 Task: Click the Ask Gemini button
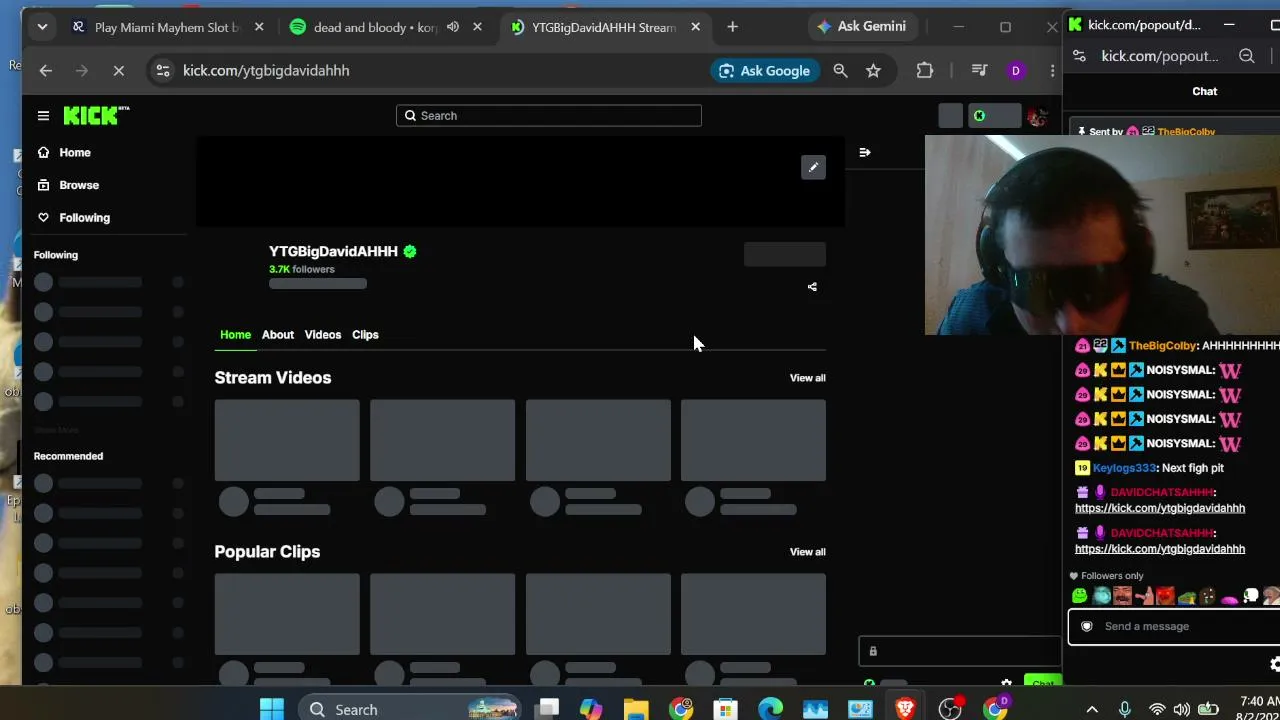861,27
